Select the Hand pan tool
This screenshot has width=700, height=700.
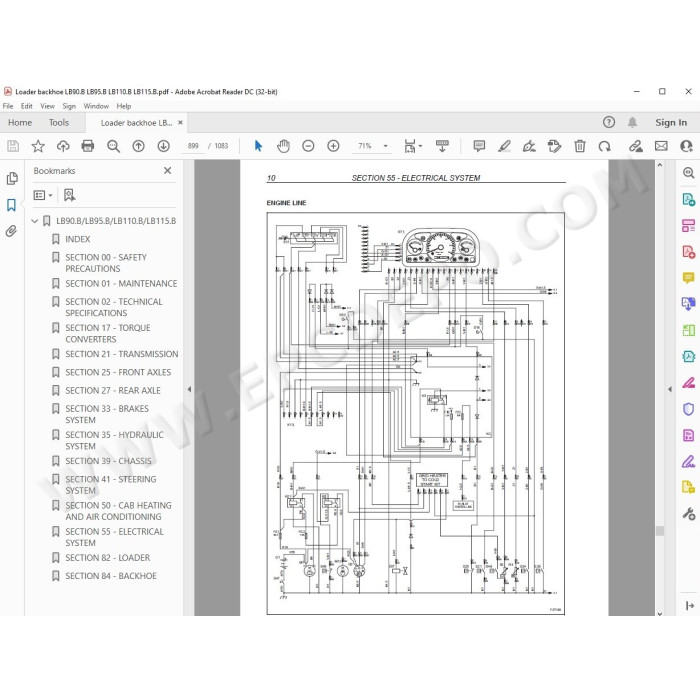283,146
